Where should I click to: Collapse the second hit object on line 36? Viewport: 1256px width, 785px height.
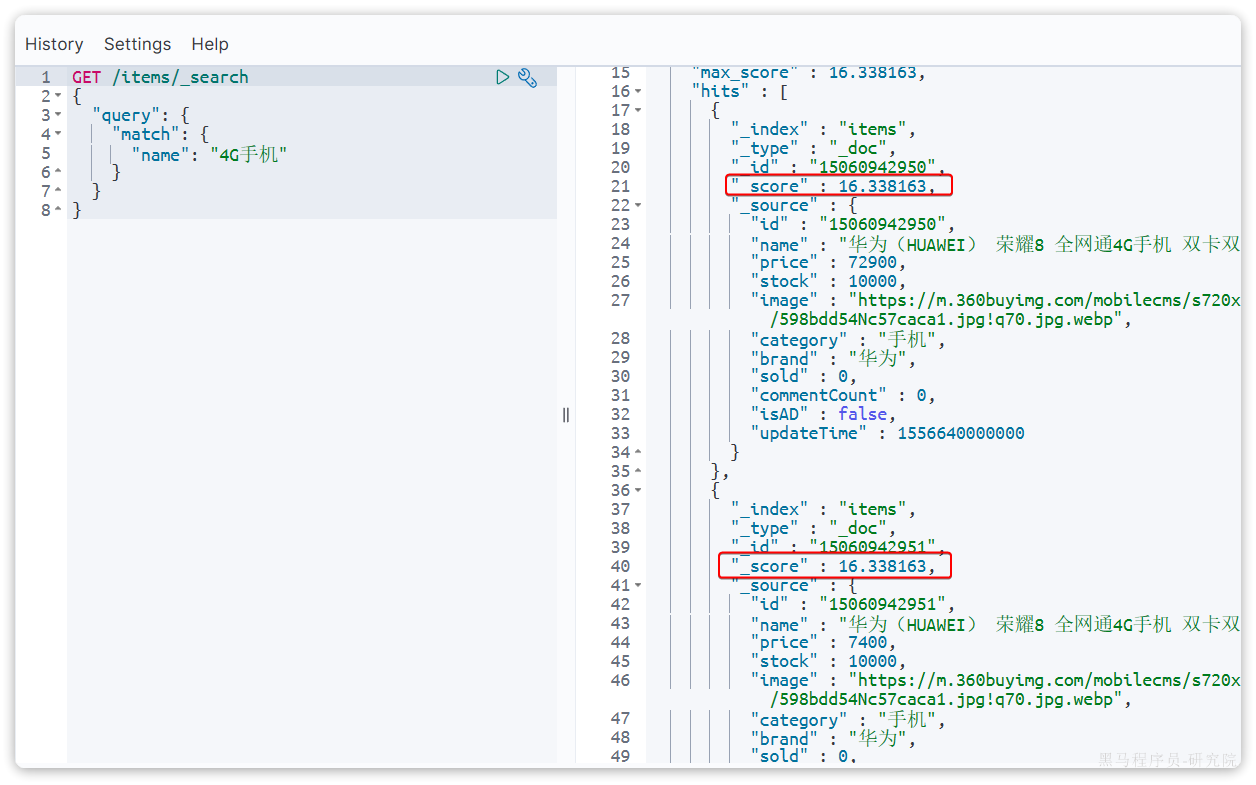[637, 490]
